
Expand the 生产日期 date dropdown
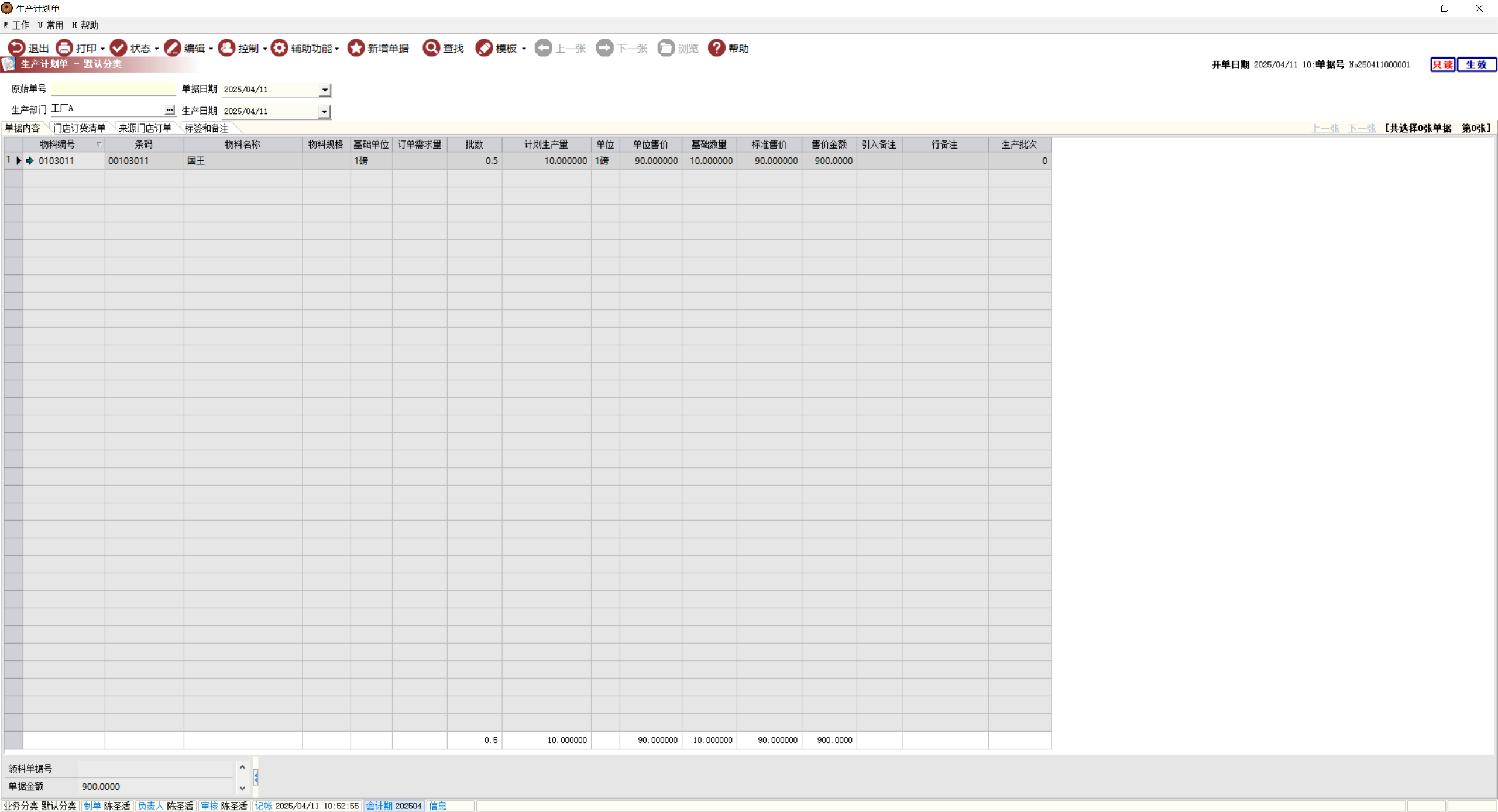coord(324,111)
